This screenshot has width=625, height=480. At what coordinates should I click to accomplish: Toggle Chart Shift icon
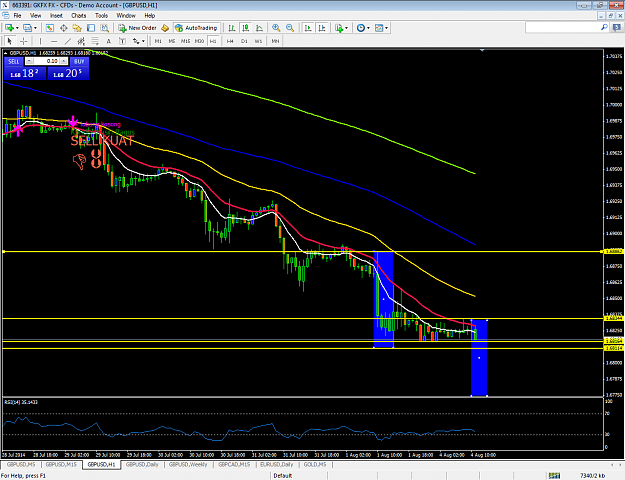pyautogui.click(x=322, y=28)
